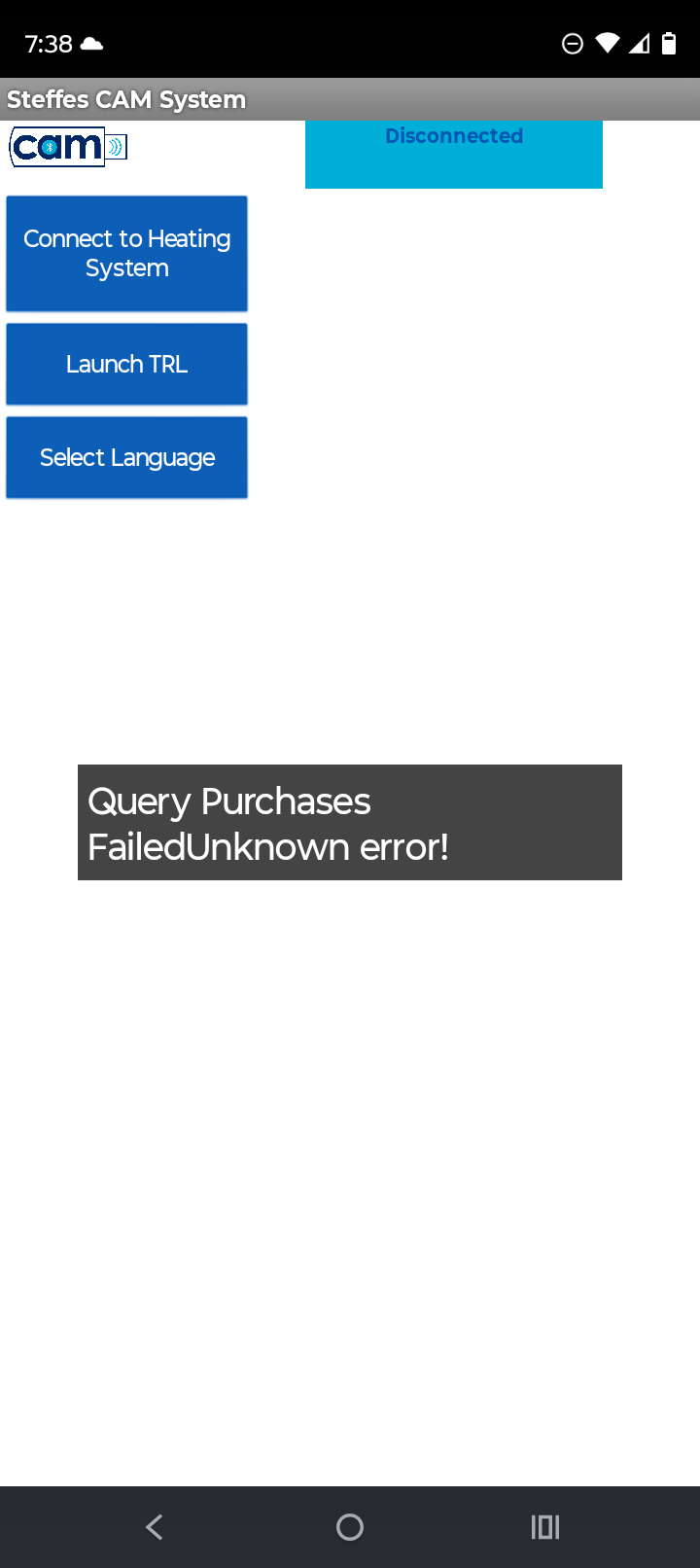Tap the Steffes CAM System title bar
Screen dimensions: 700x1568
click(350, 99)
